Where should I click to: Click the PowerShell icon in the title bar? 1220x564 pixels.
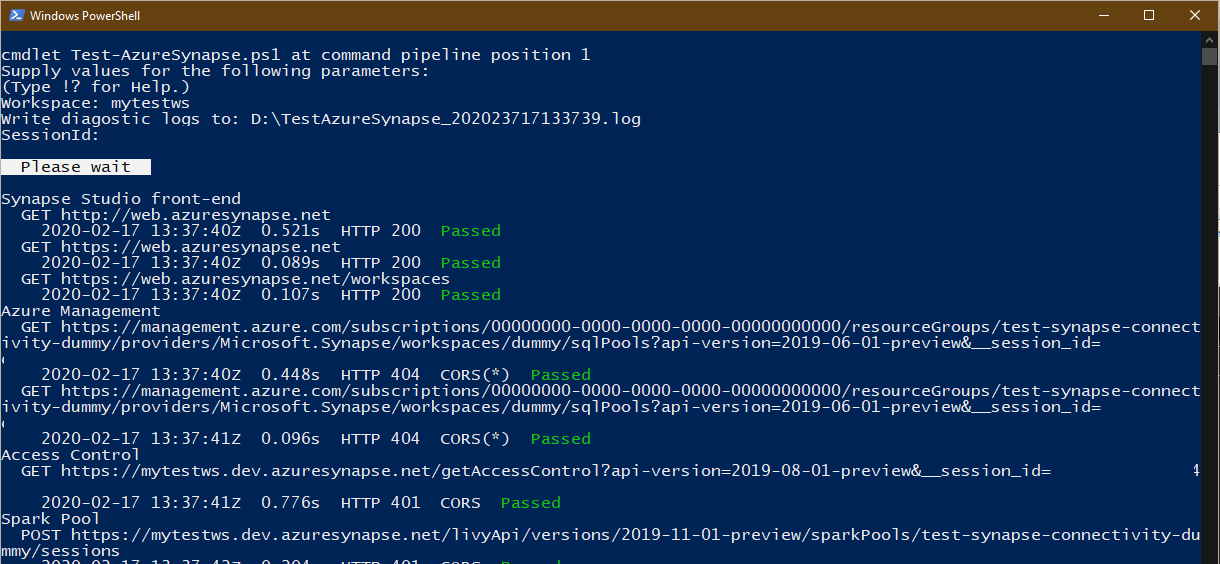click(15, 15)
